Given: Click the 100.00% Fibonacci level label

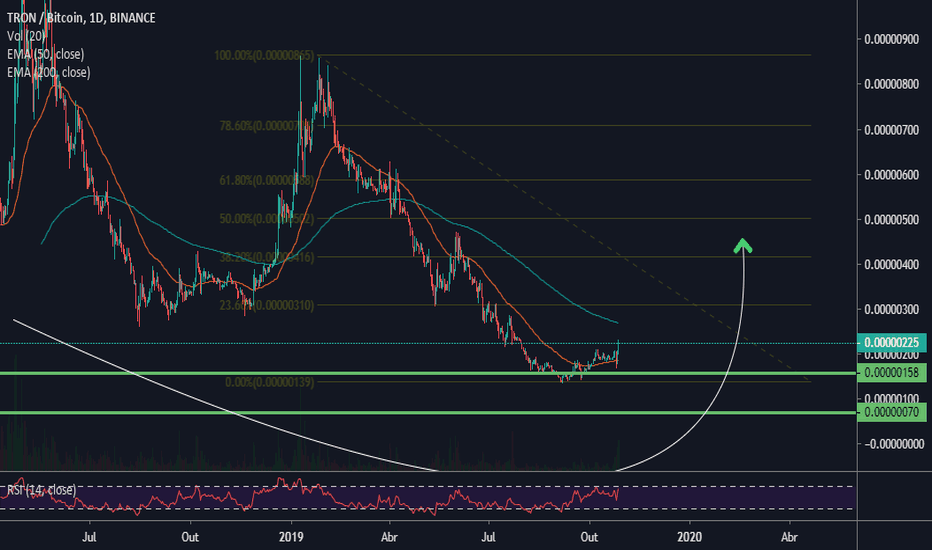Looking at the screenshot, I should (264, 56).
